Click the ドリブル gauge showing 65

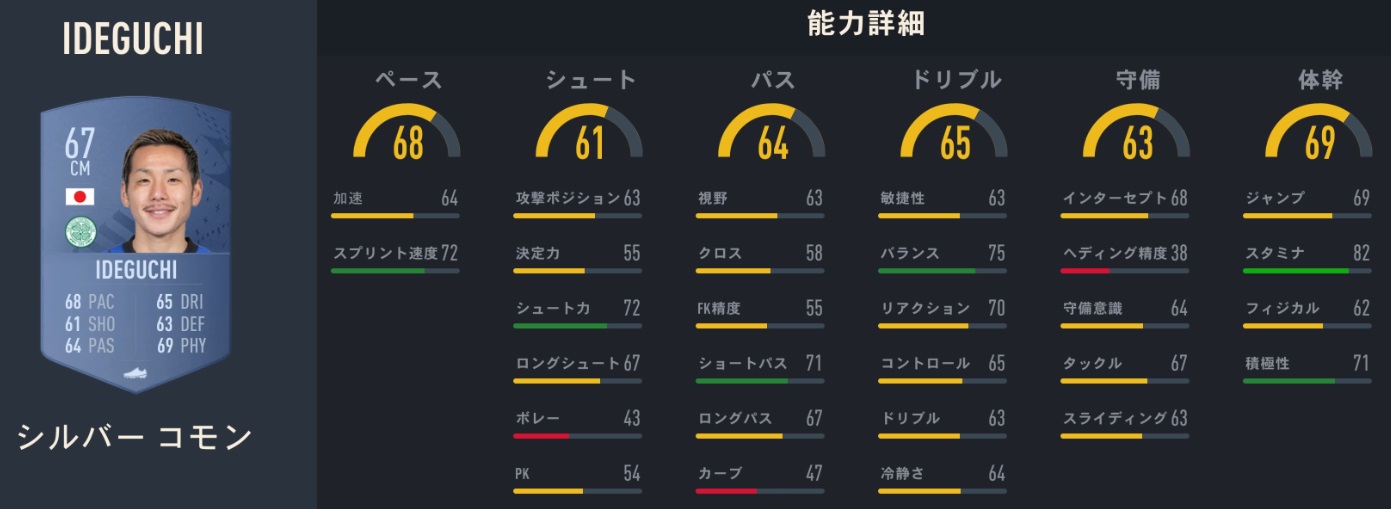tap(954, 138)
